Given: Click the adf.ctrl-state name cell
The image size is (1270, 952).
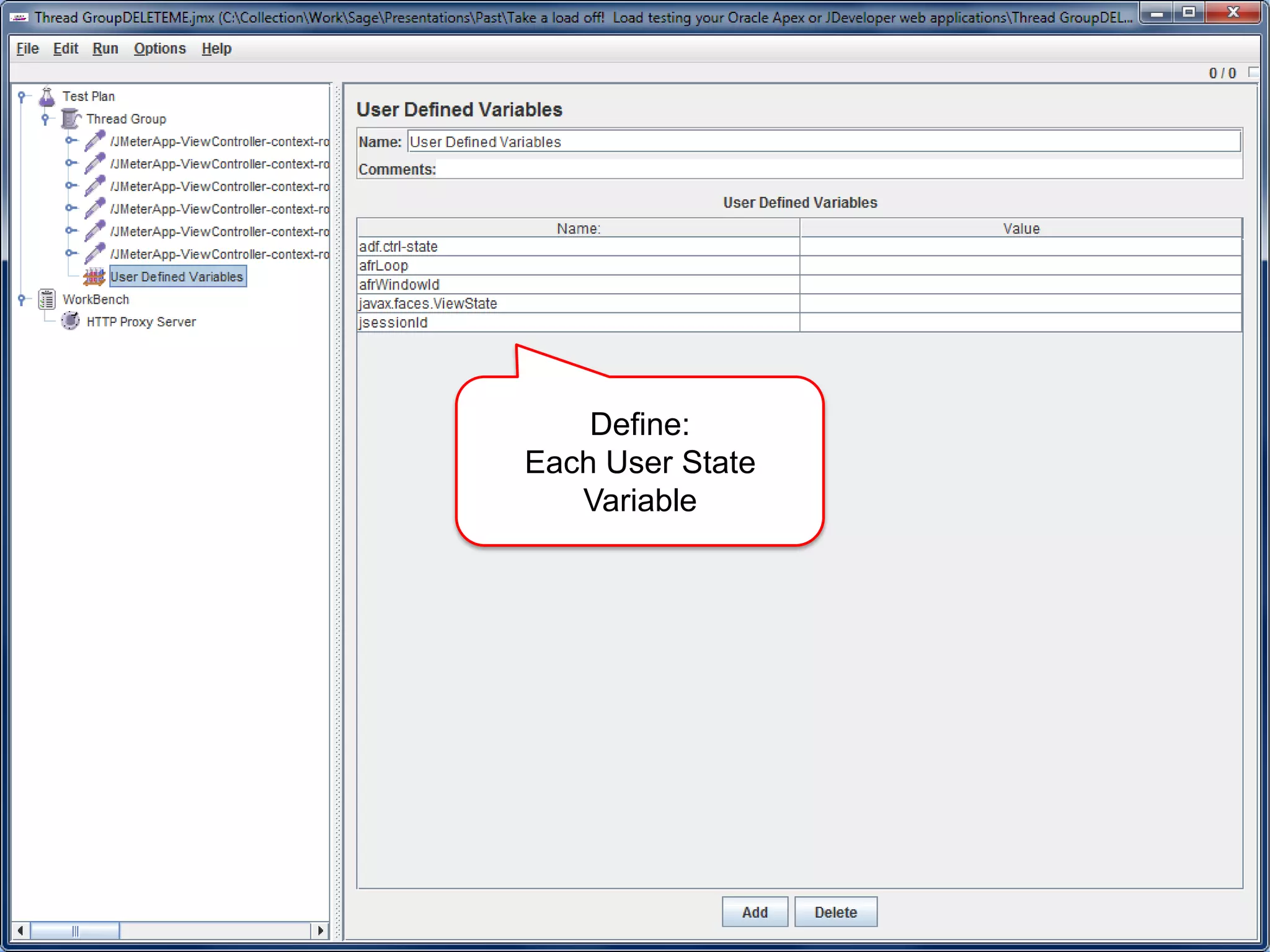Looking at the screenshot, I should pyautogui.click(x=578, y=247).
